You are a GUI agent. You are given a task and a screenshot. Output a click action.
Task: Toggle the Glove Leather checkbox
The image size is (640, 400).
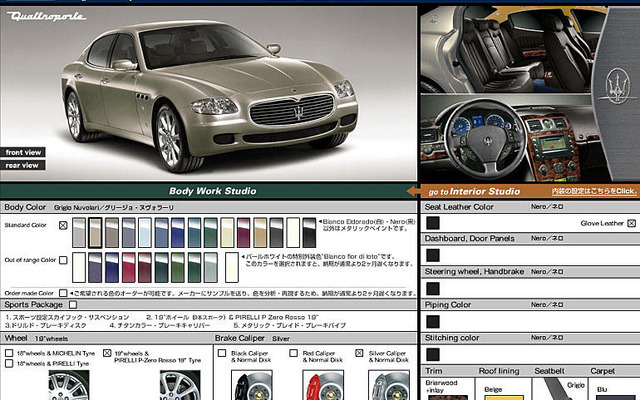pos(631,223)
